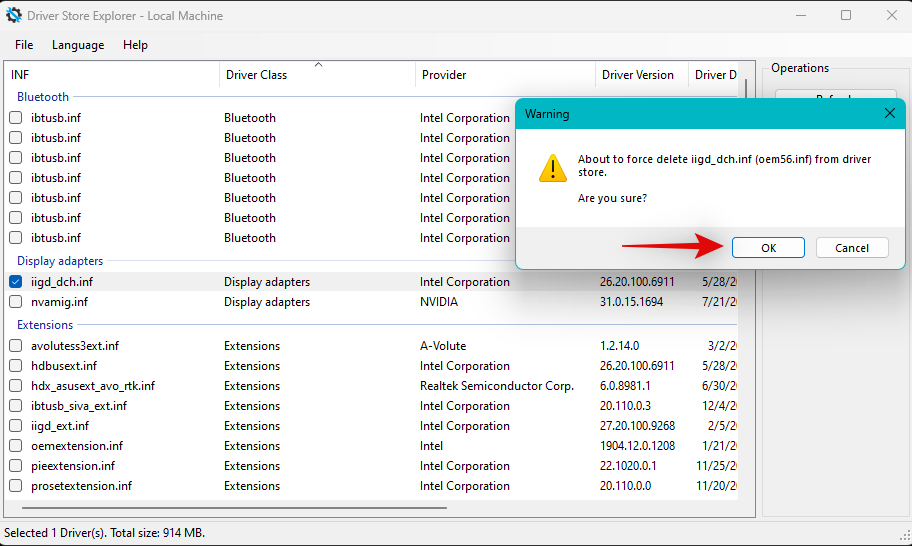
Task: Click the Realtek Semiconductor Corp. provider cell
Action: point(497,386)
